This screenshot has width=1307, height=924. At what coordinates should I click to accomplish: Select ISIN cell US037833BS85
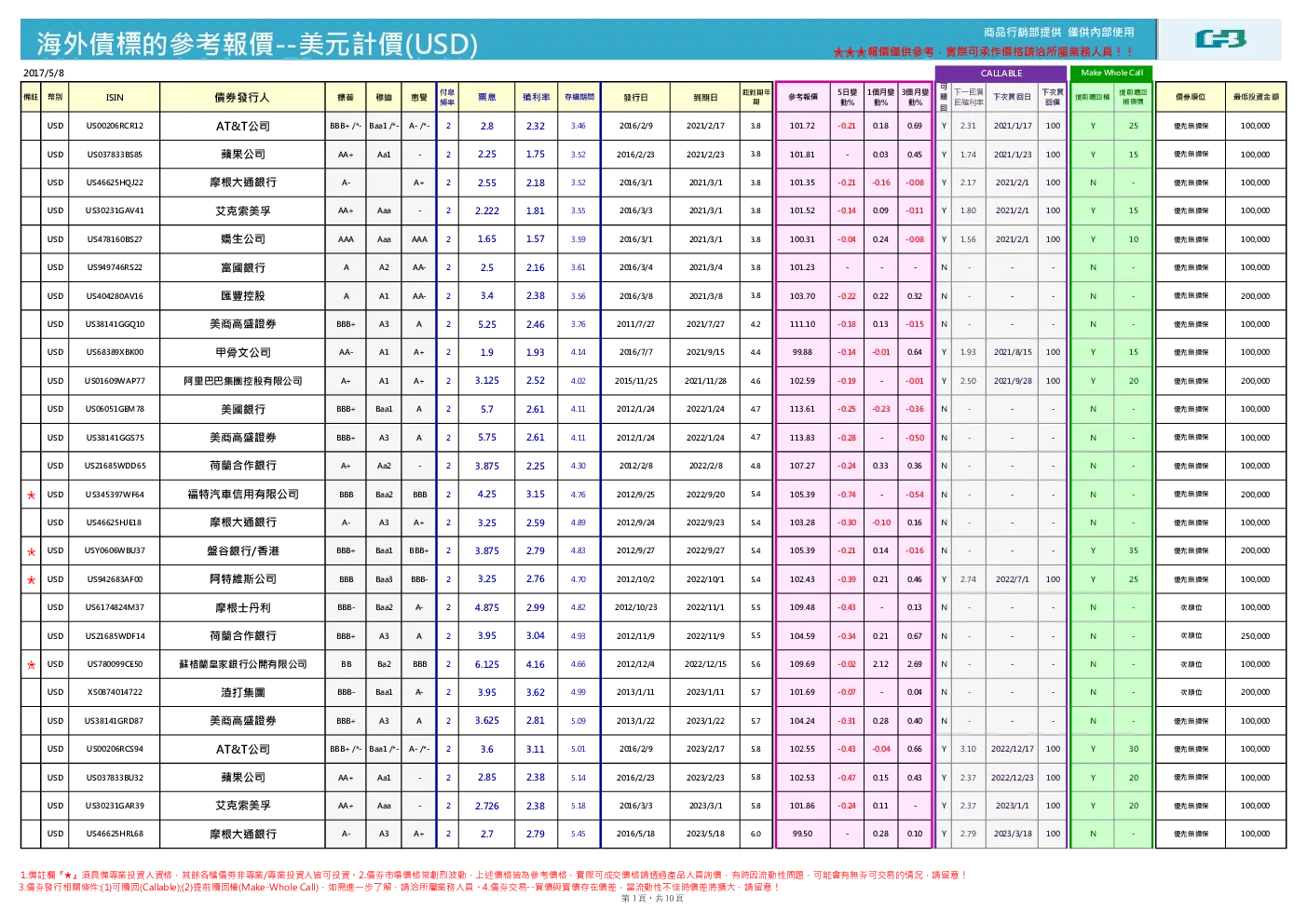(x=115, y=155)
